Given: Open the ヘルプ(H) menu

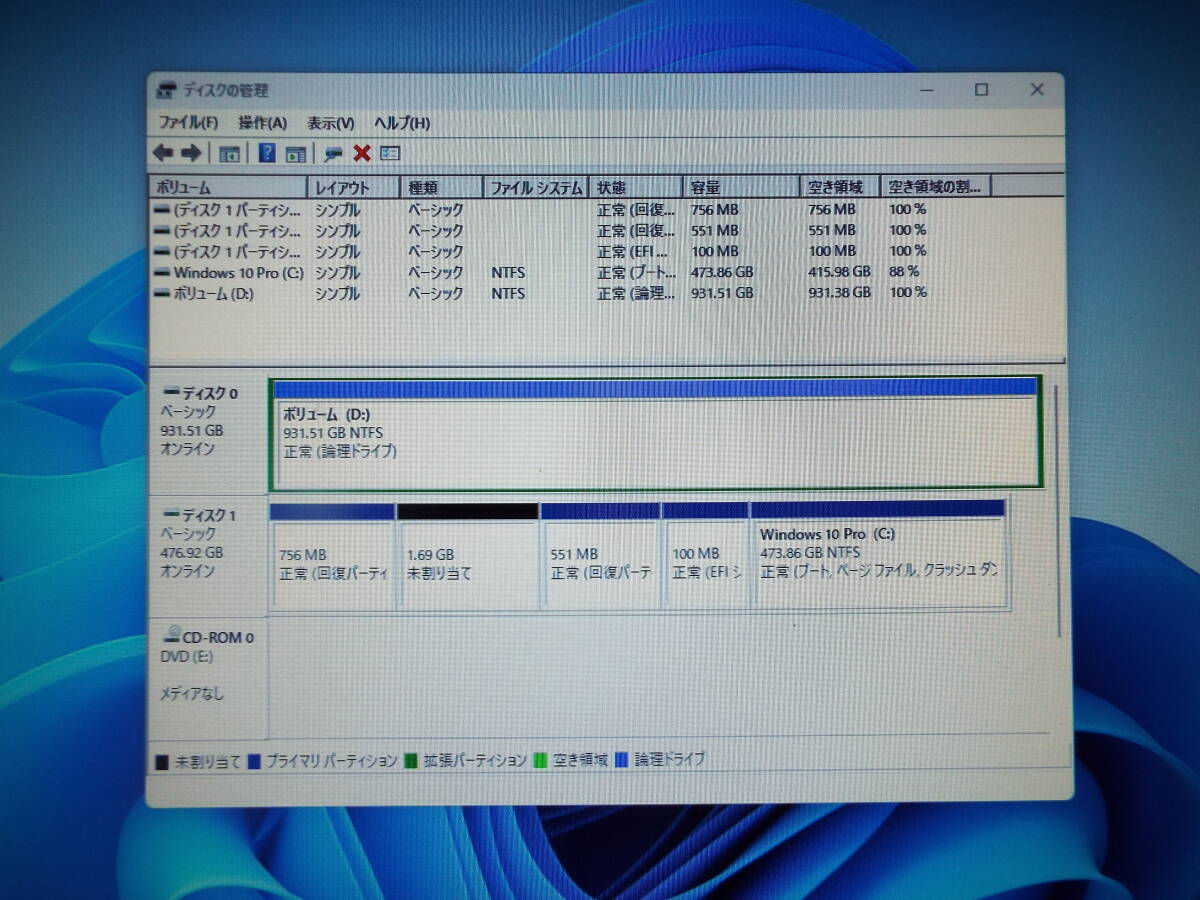Looking at the screenshot, I should [402, 123].
